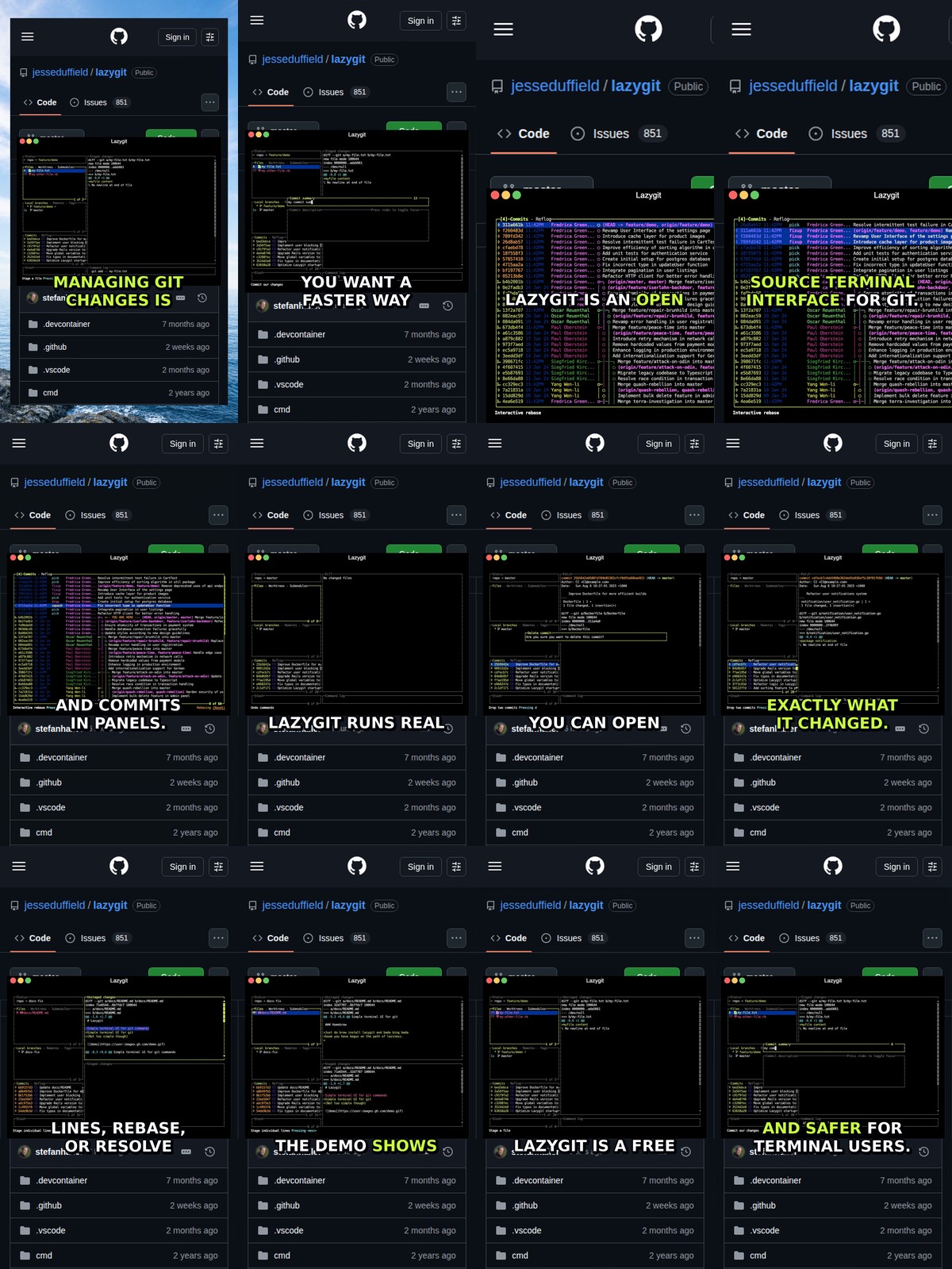Click Lazygit terminal screenshot in 'YOU CAN OPEN' frame

[x=595, y=633]
